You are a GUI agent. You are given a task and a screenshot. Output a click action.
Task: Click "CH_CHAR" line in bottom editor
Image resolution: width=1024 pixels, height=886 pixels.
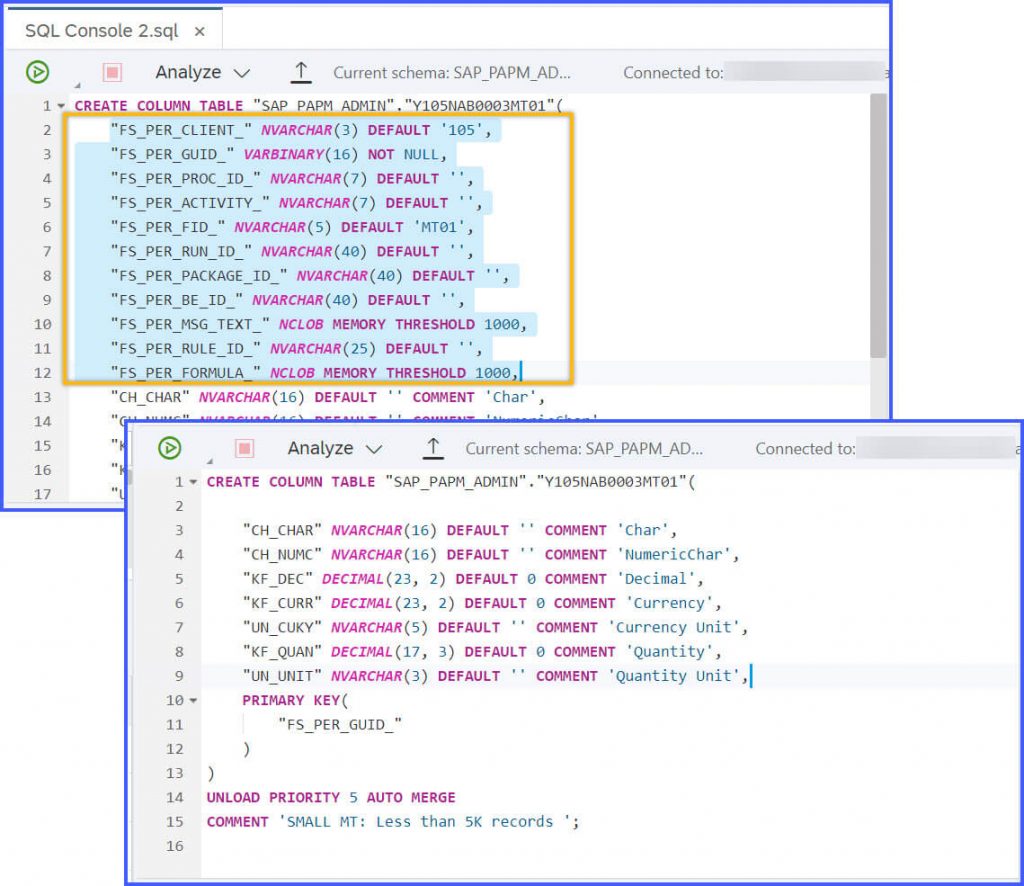coord(460,530)
